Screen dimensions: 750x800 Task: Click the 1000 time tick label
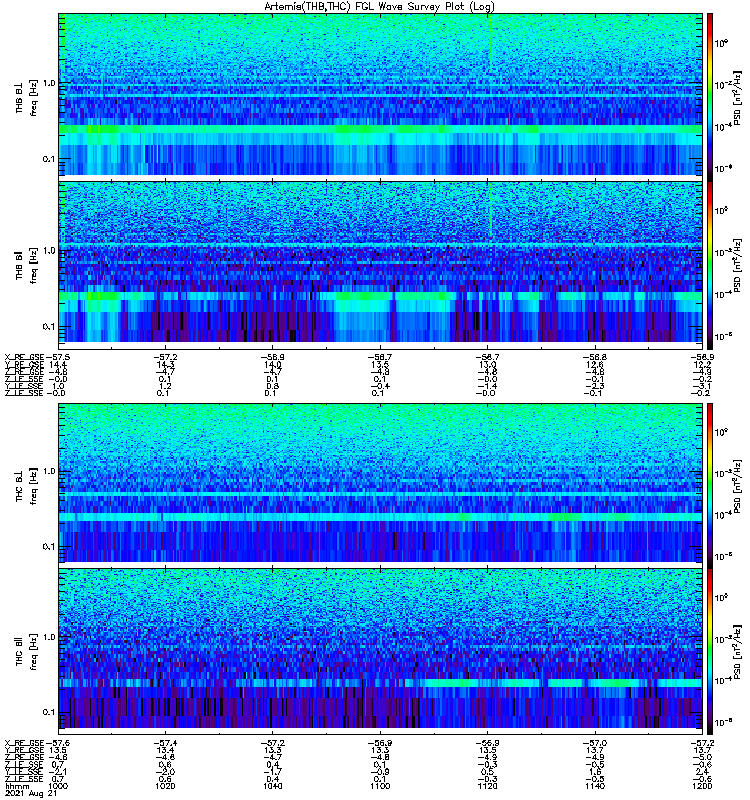tap(58, 786)
